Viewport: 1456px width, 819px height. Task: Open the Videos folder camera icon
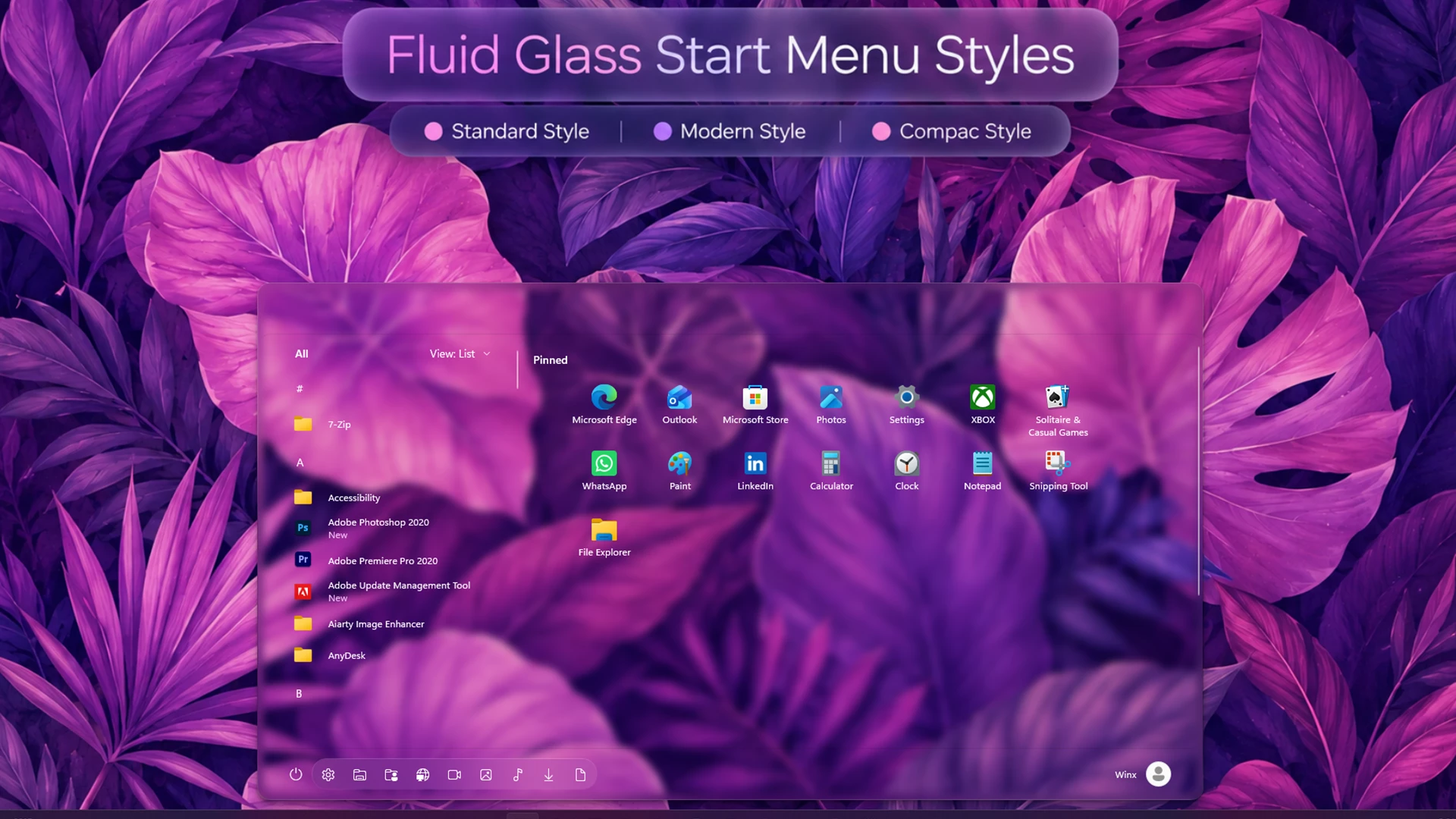454,775
